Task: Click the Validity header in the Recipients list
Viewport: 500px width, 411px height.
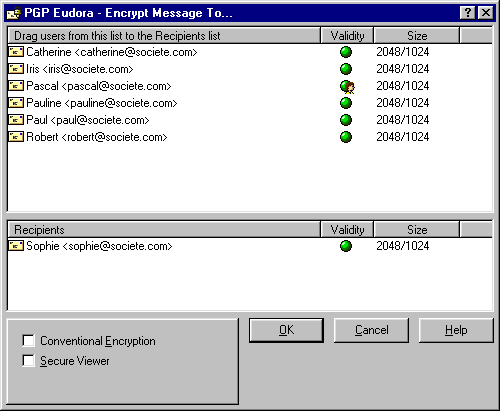Action: [x=347, y=230]
